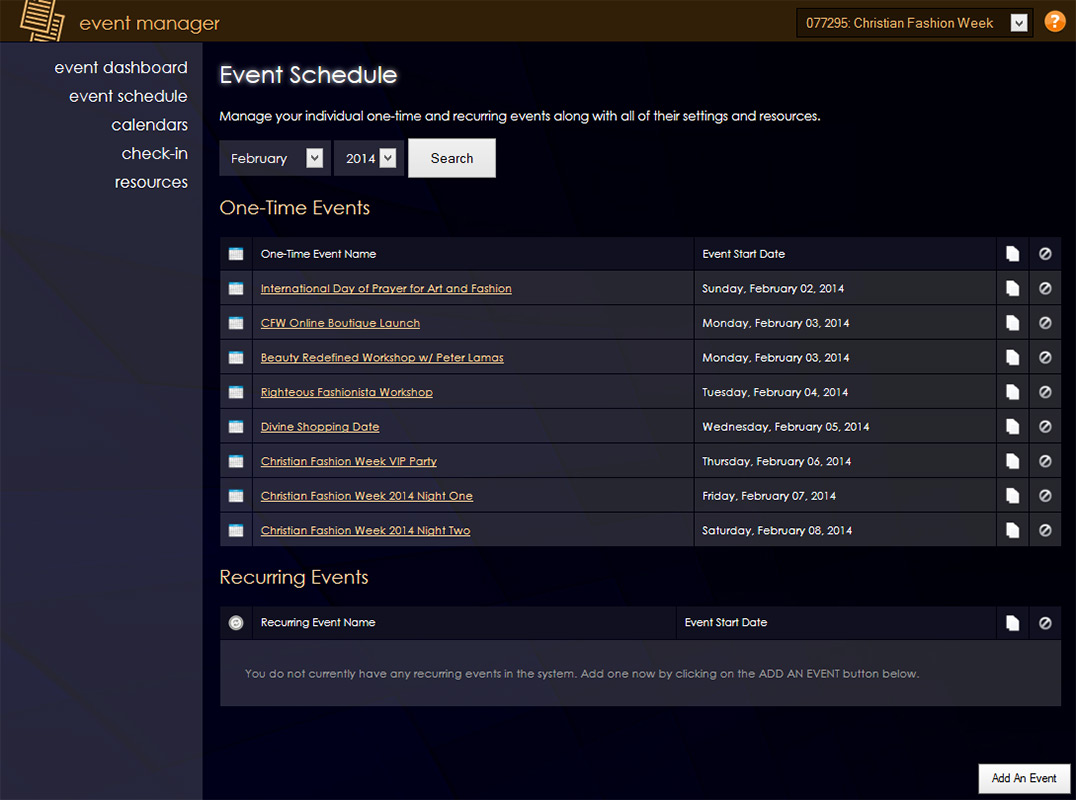Screen dimensions: 1076x800
Task: Click the page icon for Divine Shopping Date
Action: click(x=1012, y=427)
